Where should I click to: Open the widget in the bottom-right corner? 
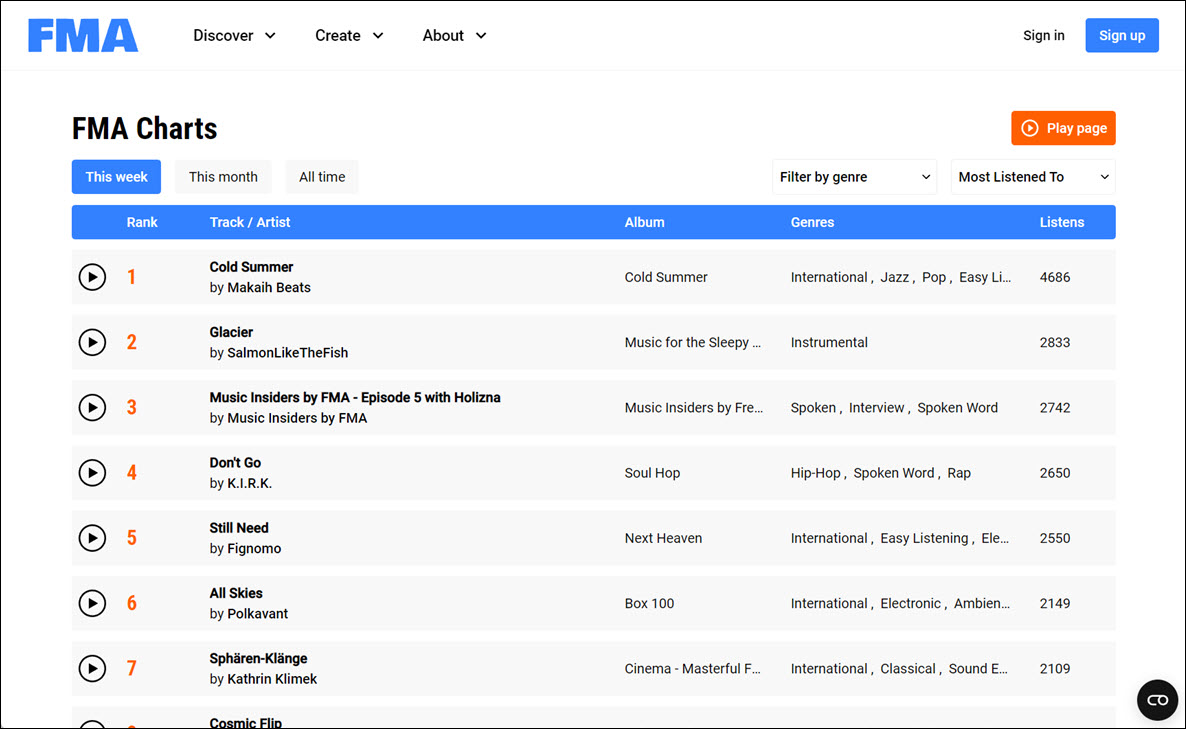(1157, 700)
